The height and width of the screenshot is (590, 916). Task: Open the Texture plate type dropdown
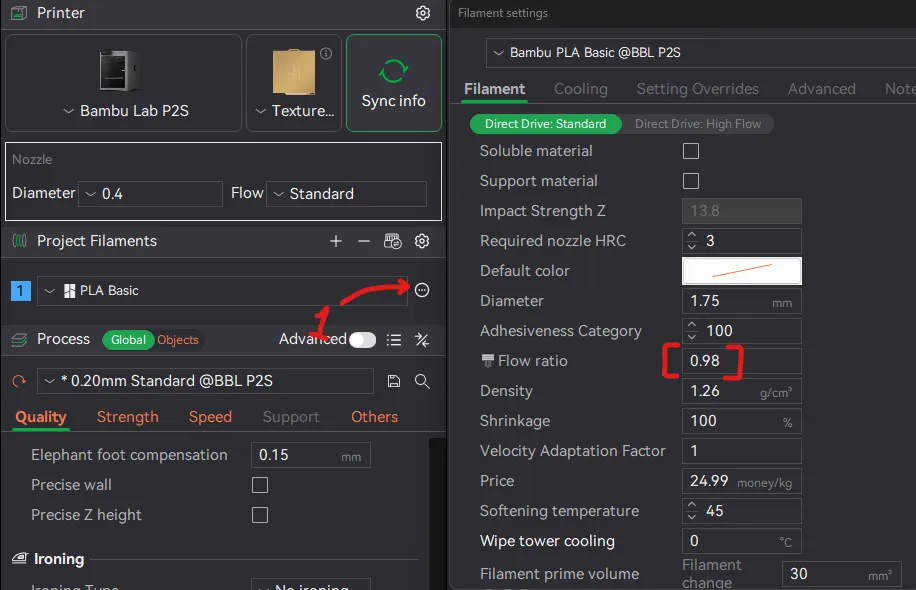pyautogui.click(x=294, y=111)
